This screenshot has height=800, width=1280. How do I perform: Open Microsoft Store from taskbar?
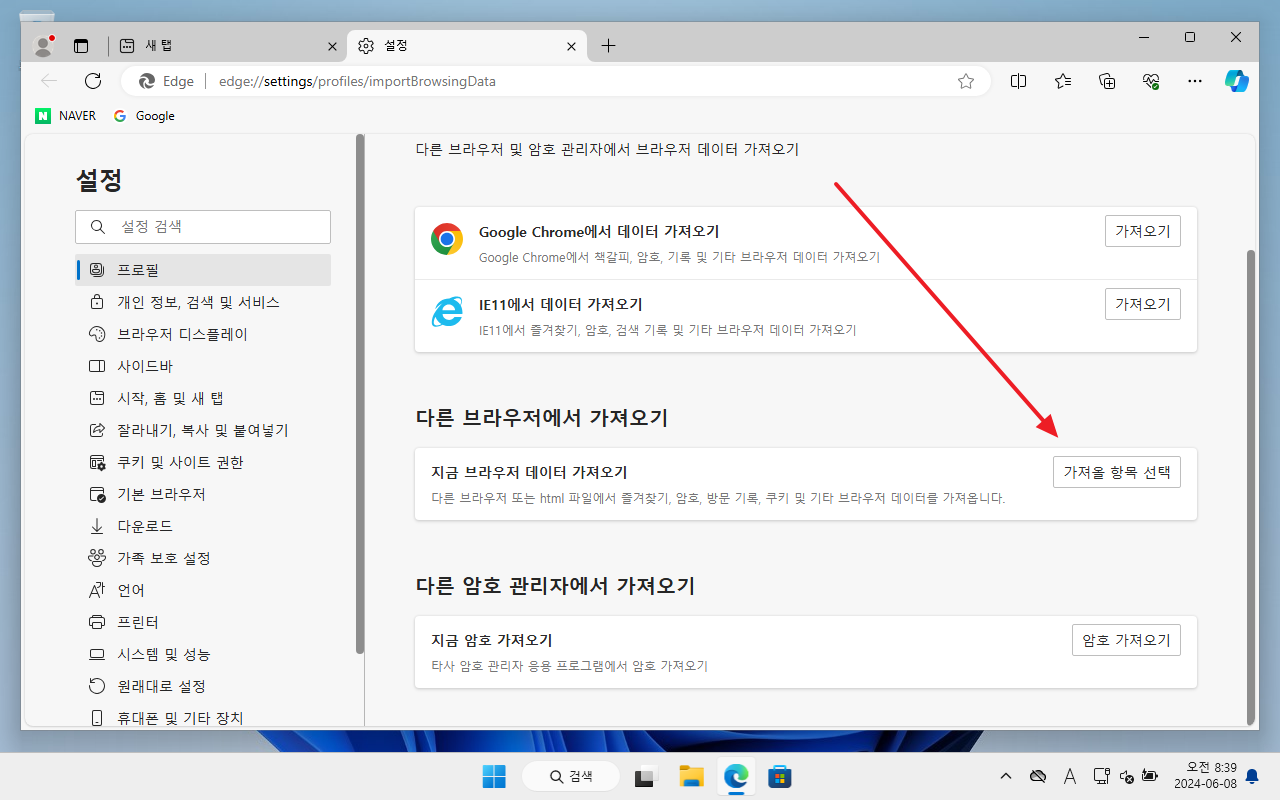pyautogui.click(x=780, y=776)
